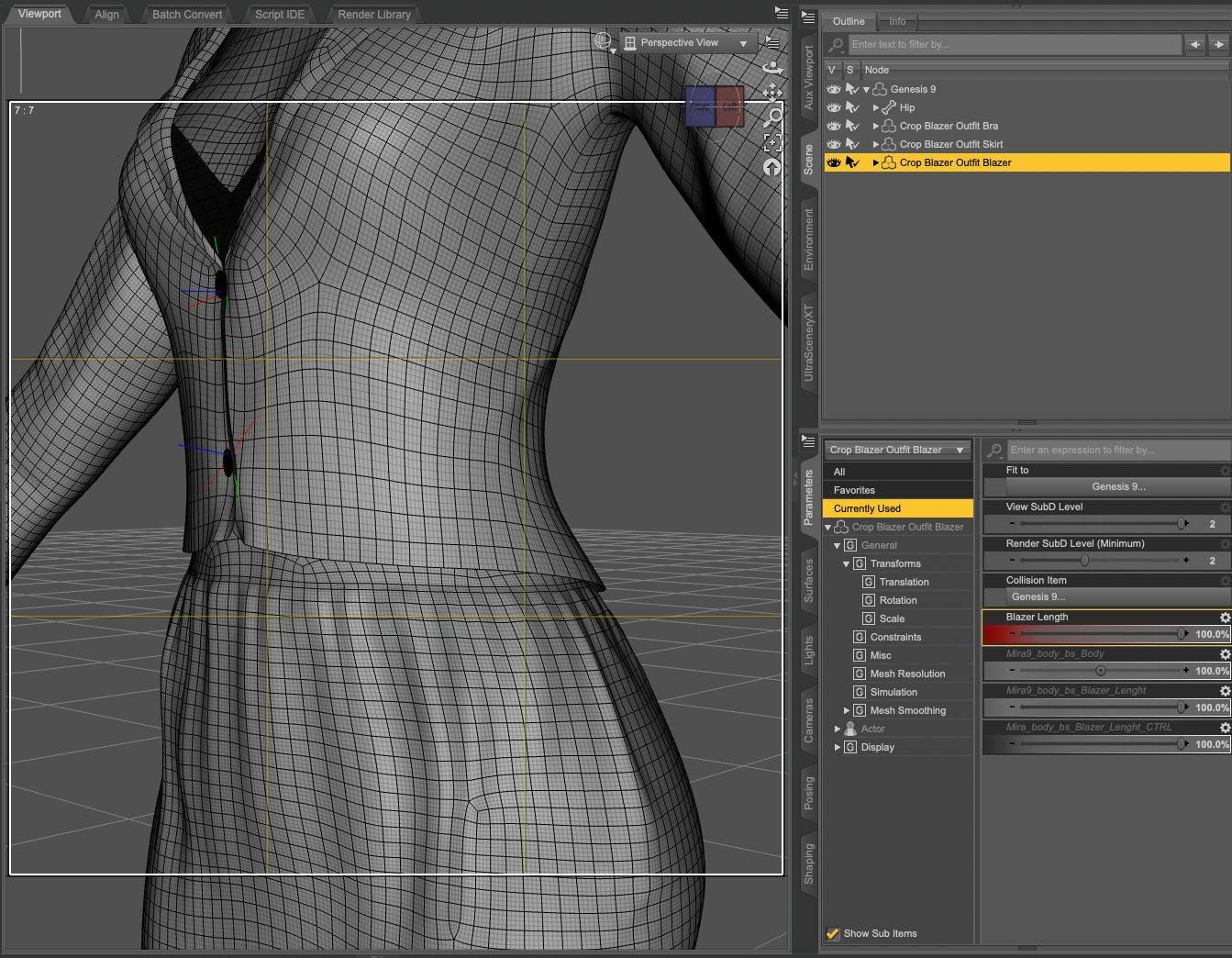Select the orbit camera control
The image size is (1232, 958).
(x=772, y=67)
